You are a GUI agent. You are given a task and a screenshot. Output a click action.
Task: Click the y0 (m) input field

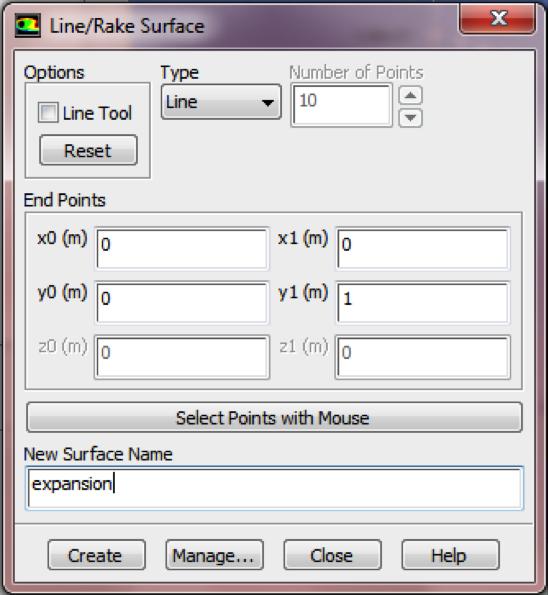point(182,303)
